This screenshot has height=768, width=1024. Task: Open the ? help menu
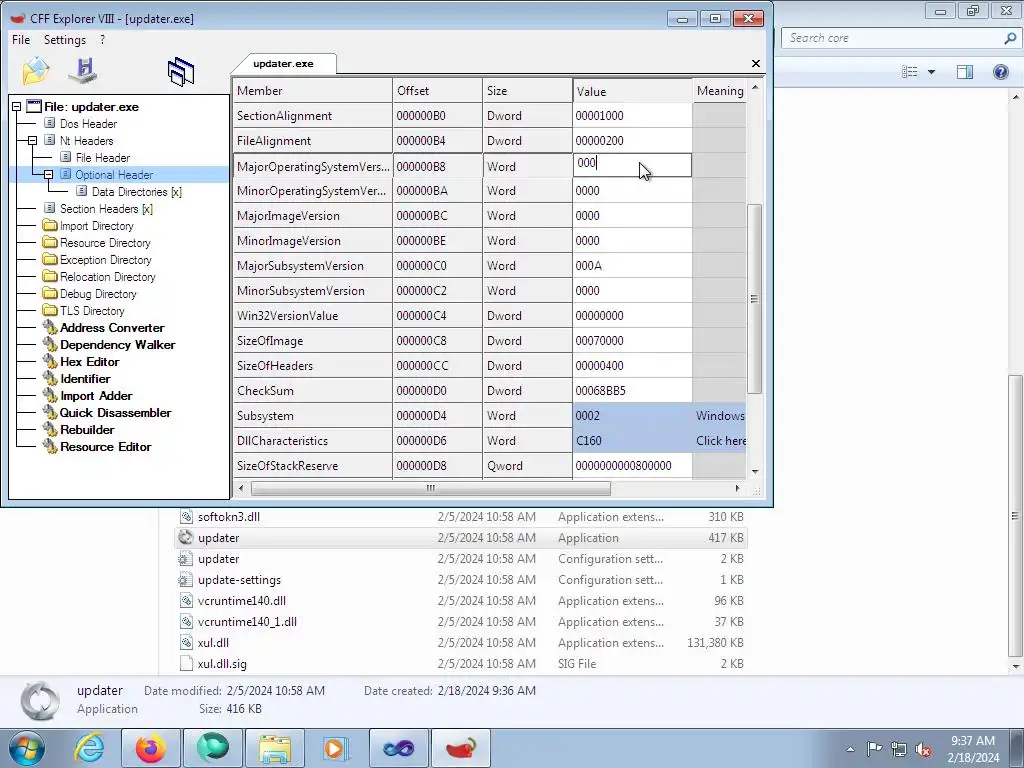click(103, 40)
